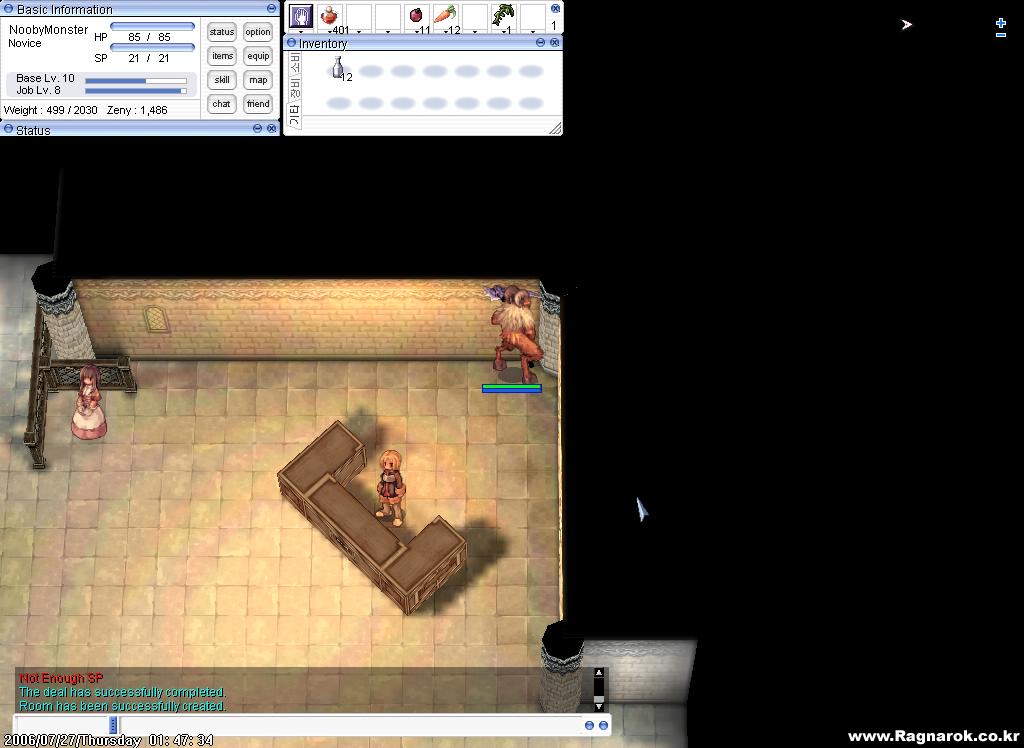This screenshot has width=1024, height=748.
Task: Click the chat button in Basic Information
Action: point(221,104)
